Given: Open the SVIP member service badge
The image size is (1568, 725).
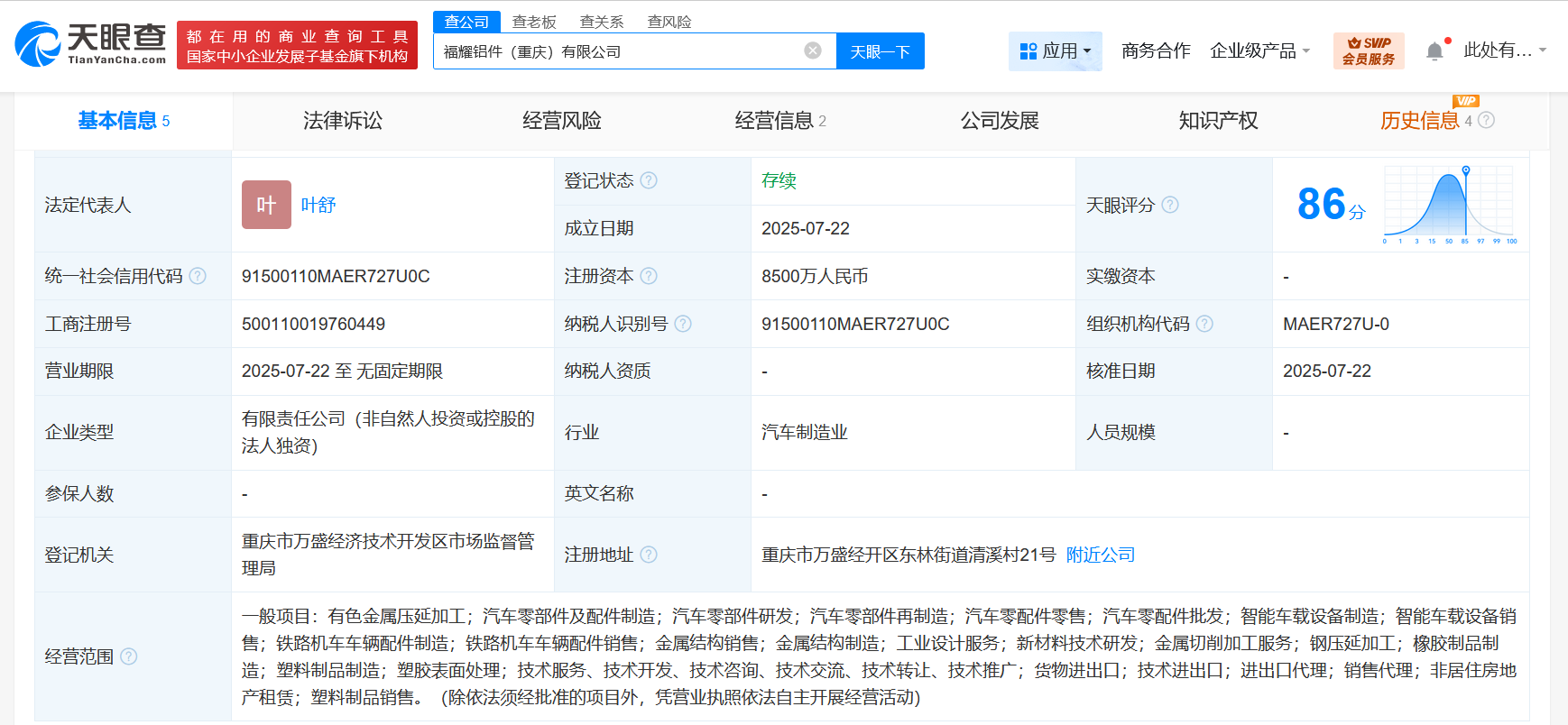Looking at the screenshot, I should tap(1368, 50).
